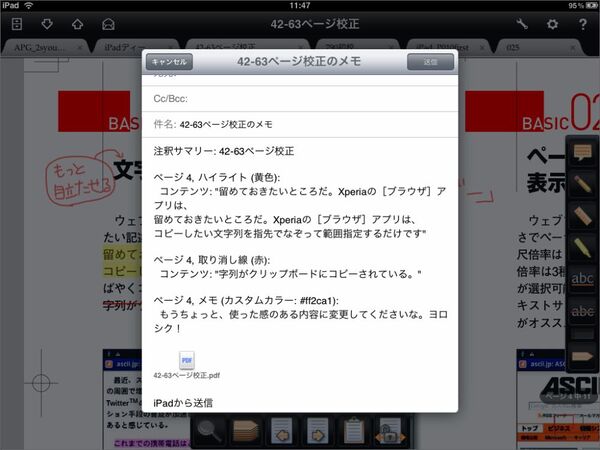
Task: Tap the 件名 subject field
Action: click(300, 124)
